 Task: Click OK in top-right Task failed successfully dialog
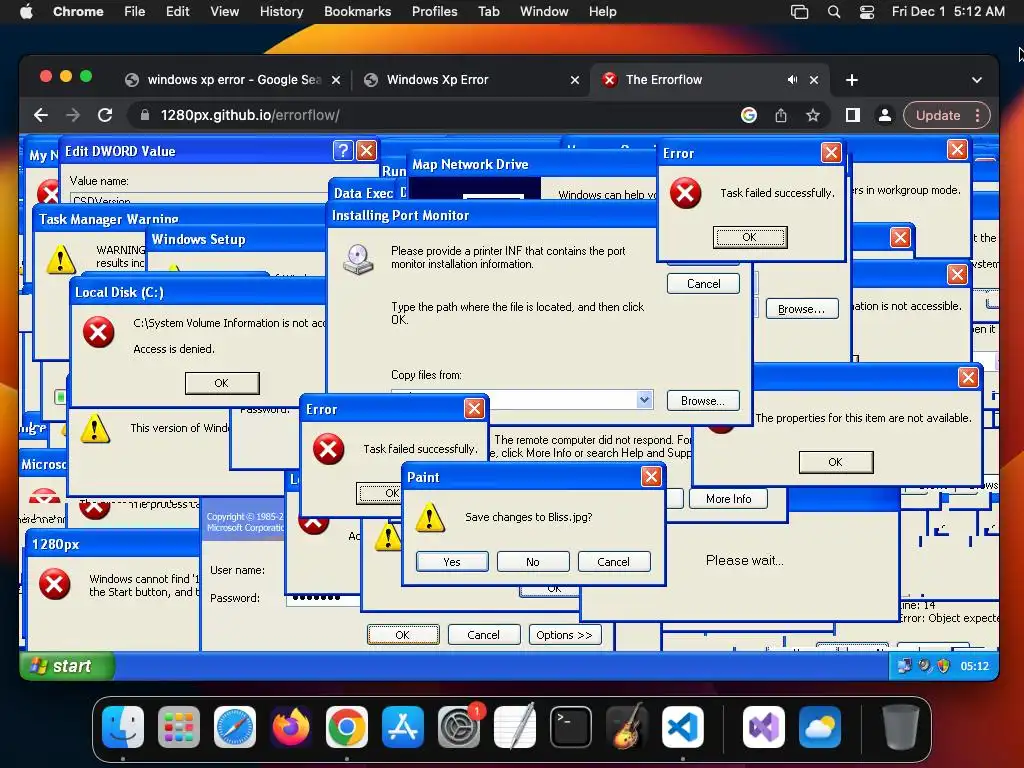pyautogui.click(x=750, y=237)
